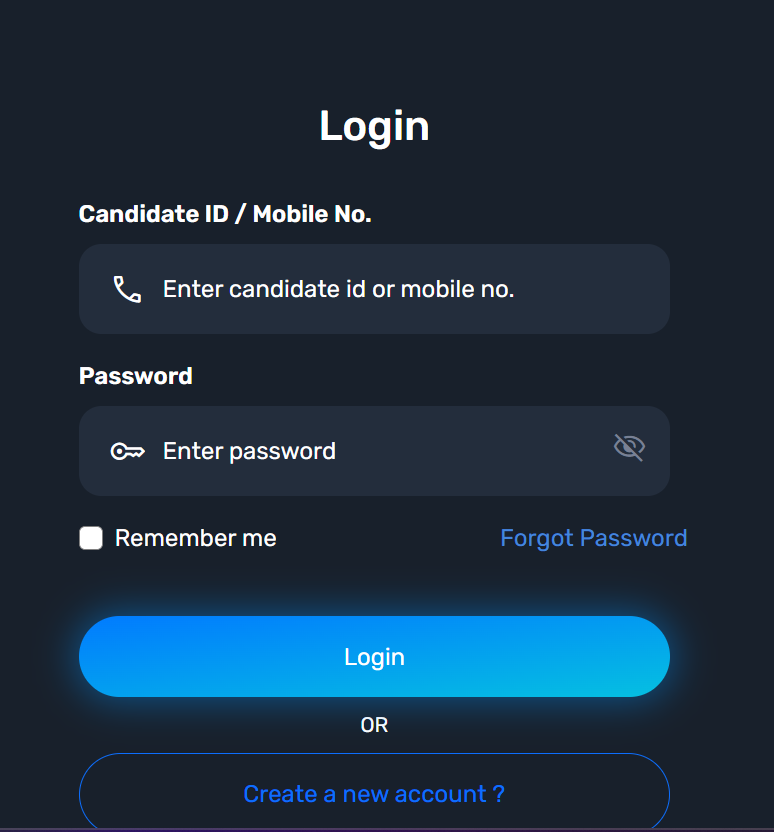Screen dimensions: 774x832
Task: Click the Password field label
Action: pyautogui.click(x=136, y=376)
